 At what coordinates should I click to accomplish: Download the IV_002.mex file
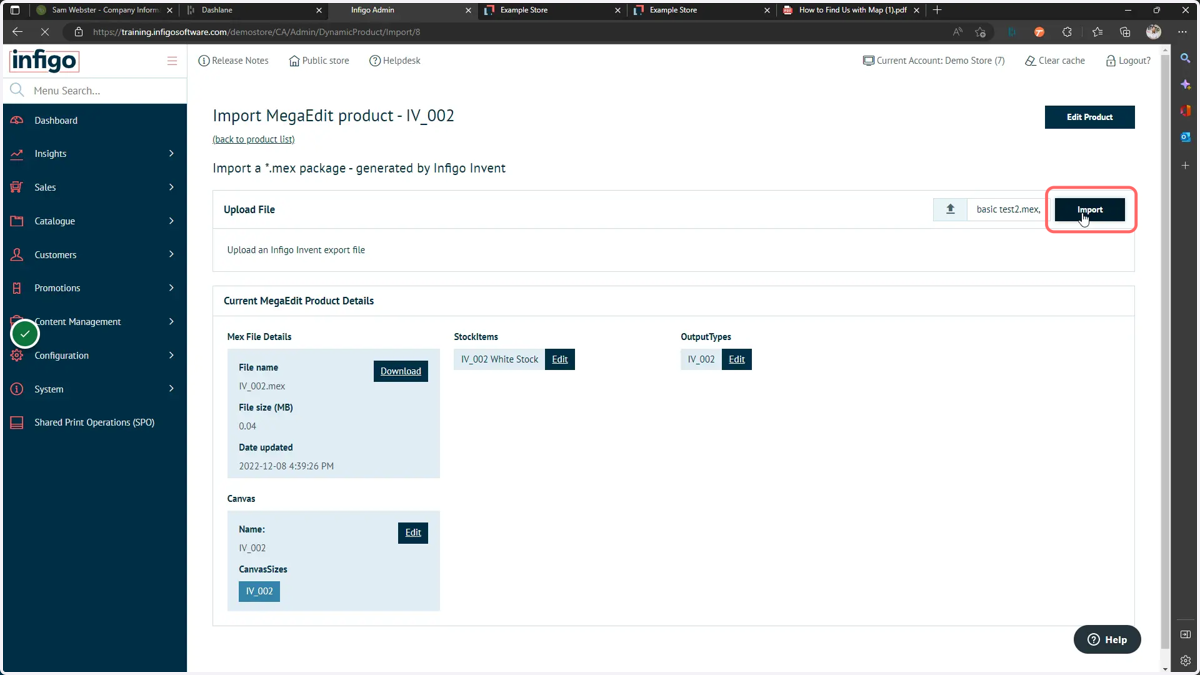pos(401,371)
